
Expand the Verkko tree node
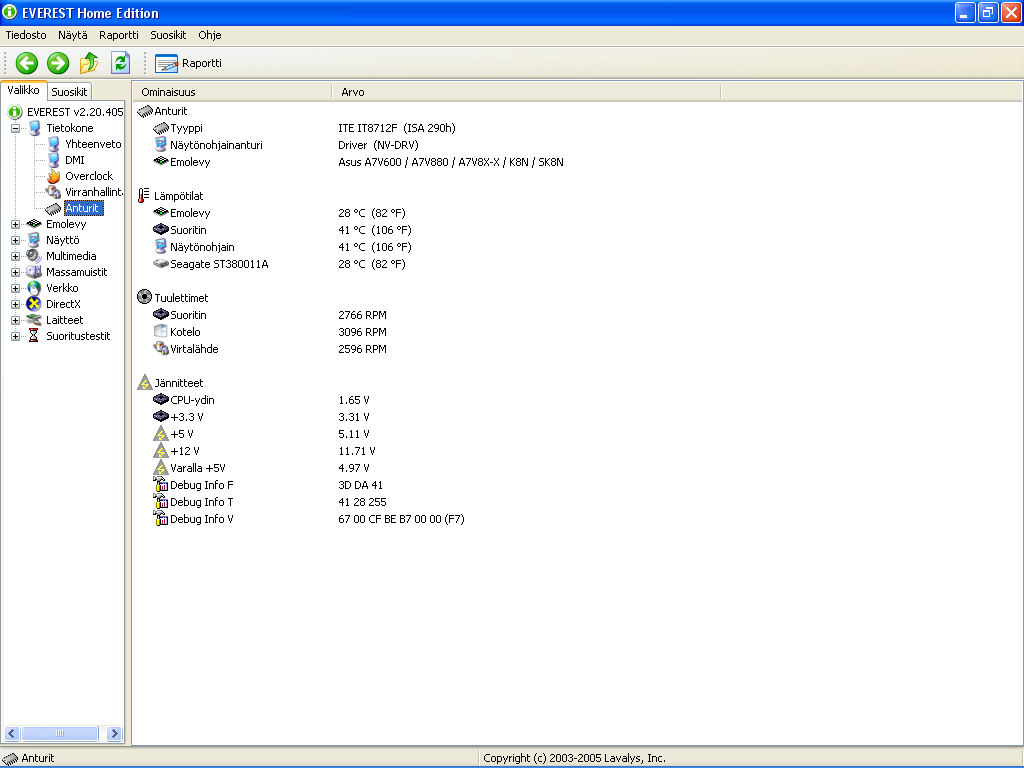[x=15, y=288]
